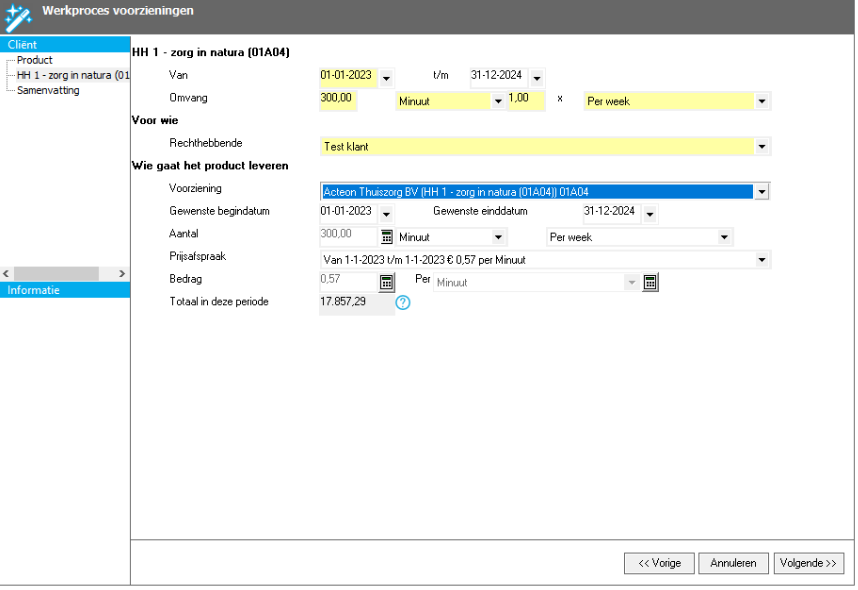The height and width of the screenshot is (590, 858).
Task: Select HH 1 - zorg in natura tree item
Action: (70, 75)
